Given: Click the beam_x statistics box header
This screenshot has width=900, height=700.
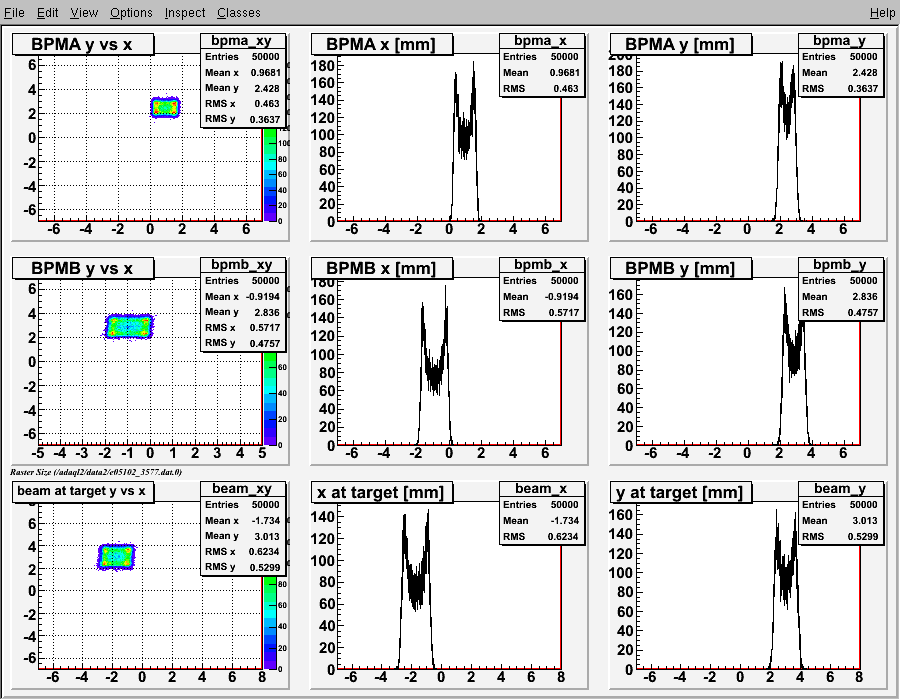Looking at the screenshot, I should 542,488.
